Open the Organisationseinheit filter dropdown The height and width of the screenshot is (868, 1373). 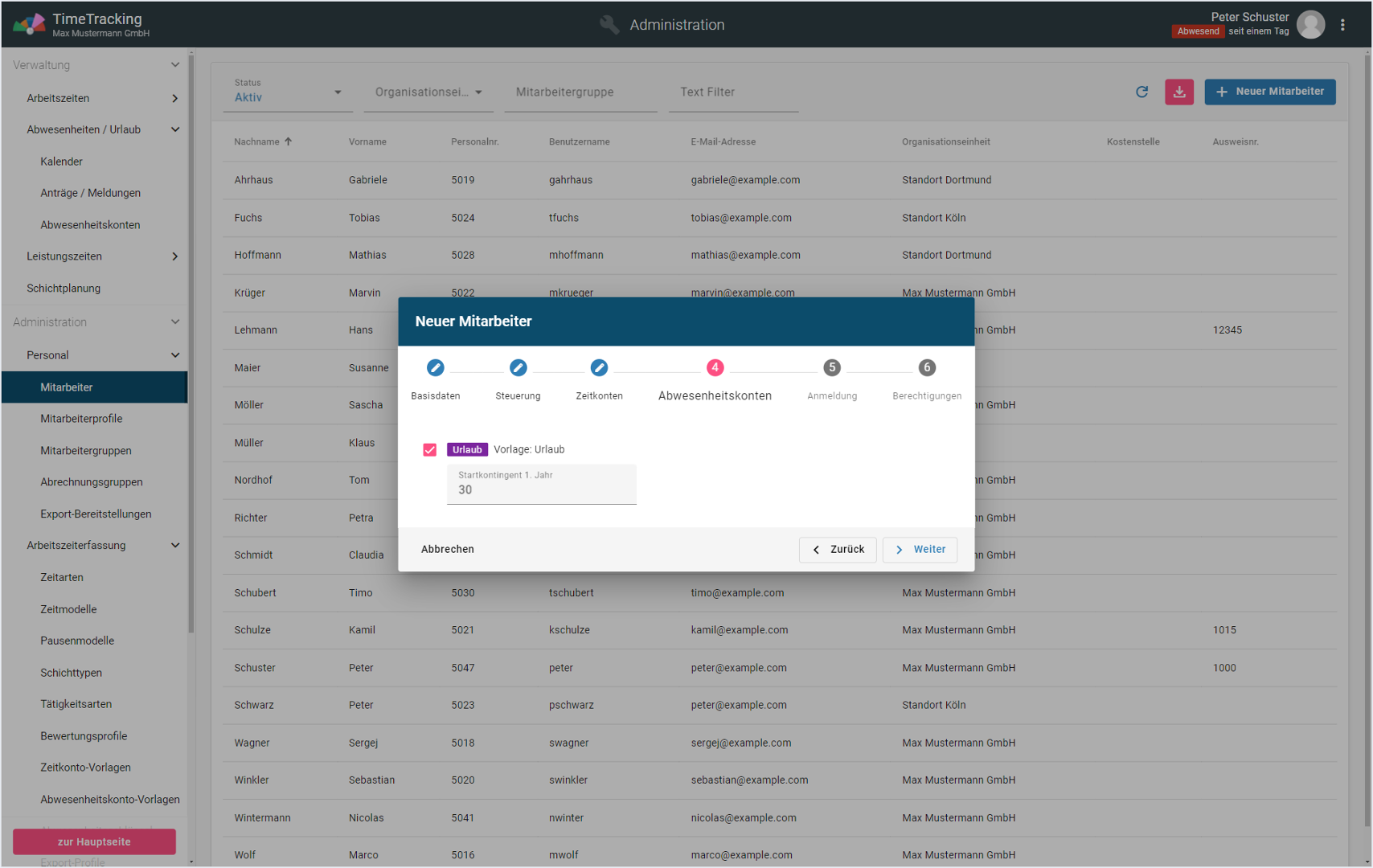(428, 92)
